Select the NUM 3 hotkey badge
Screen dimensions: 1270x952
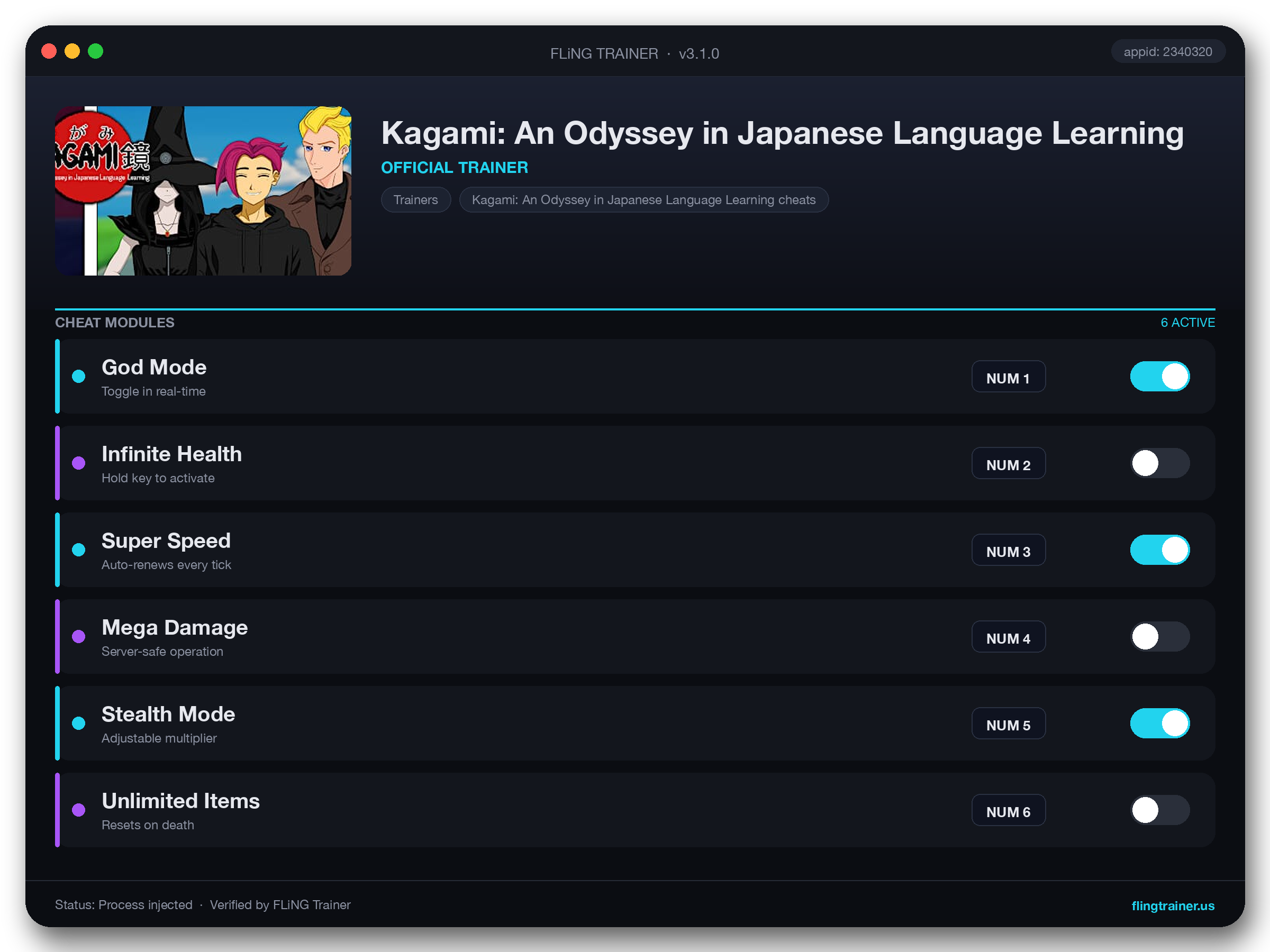[x=1008, y=551]
